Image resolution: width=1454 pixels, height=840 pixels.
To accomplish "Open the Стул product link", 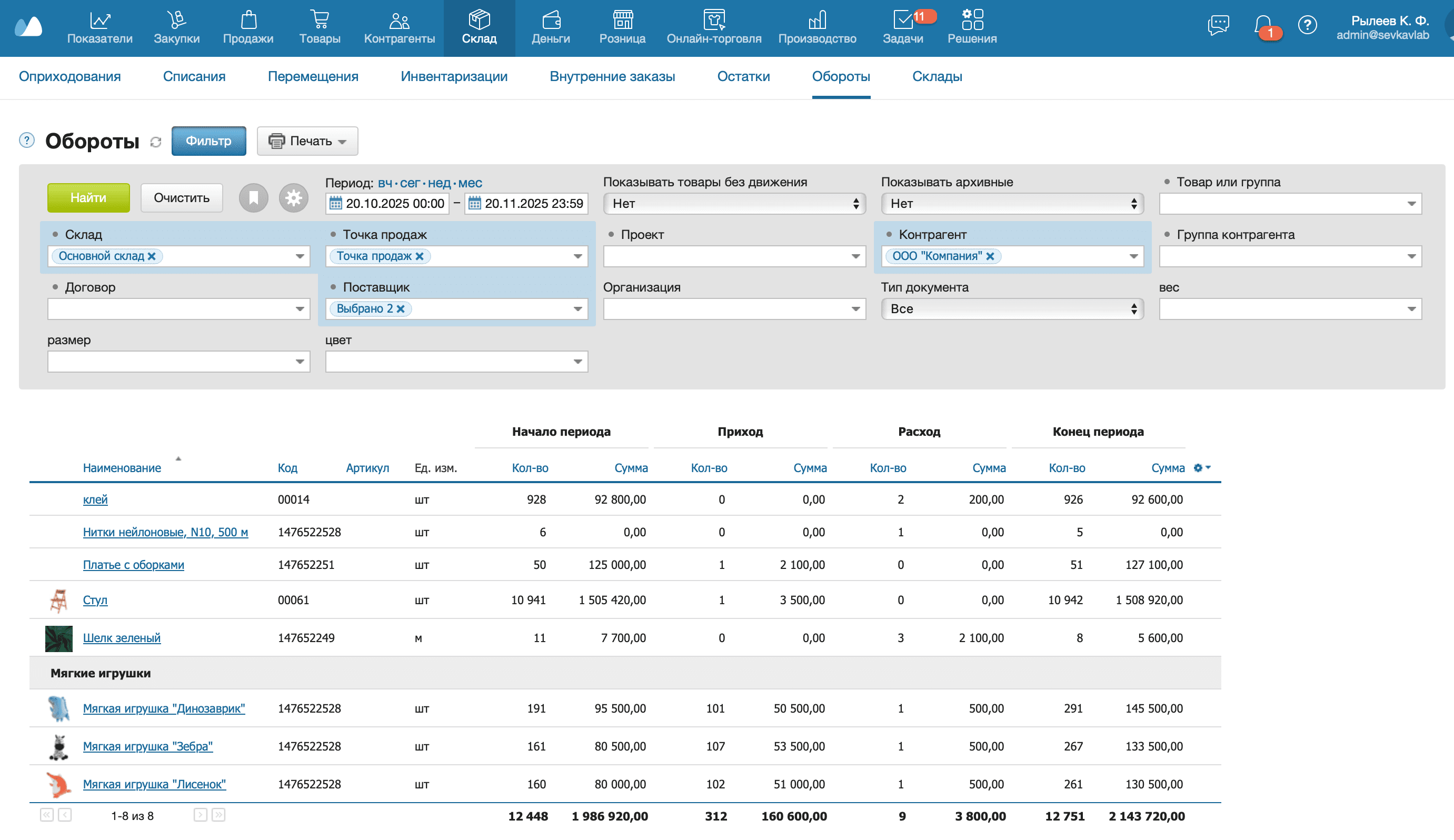I will (95, 600).
